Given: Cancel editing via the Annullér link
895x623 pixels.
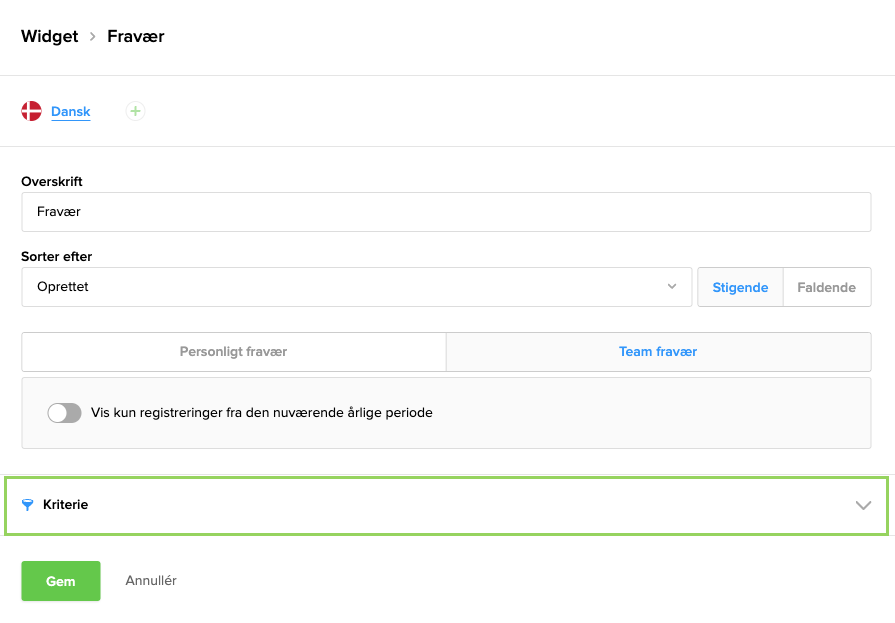Looking at the screenshot, I should [x=150, y=581].
